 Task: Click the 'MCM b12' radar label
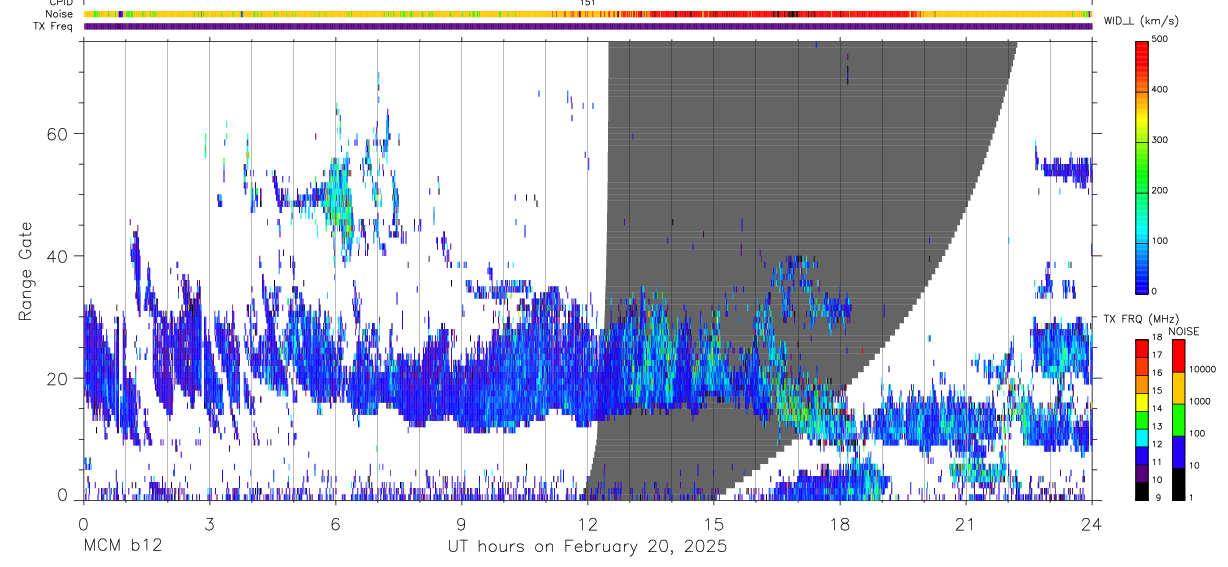(122, 546)
